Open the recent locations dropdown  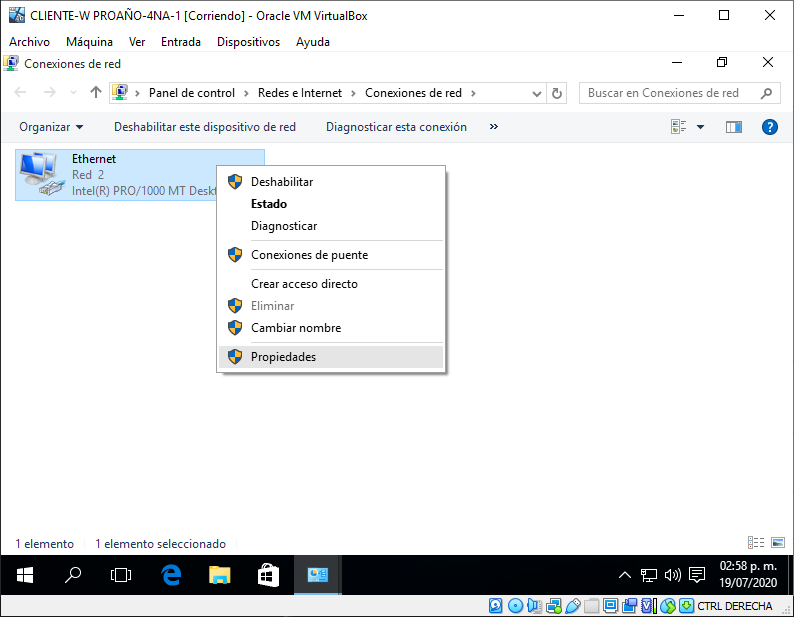(73, 93)
